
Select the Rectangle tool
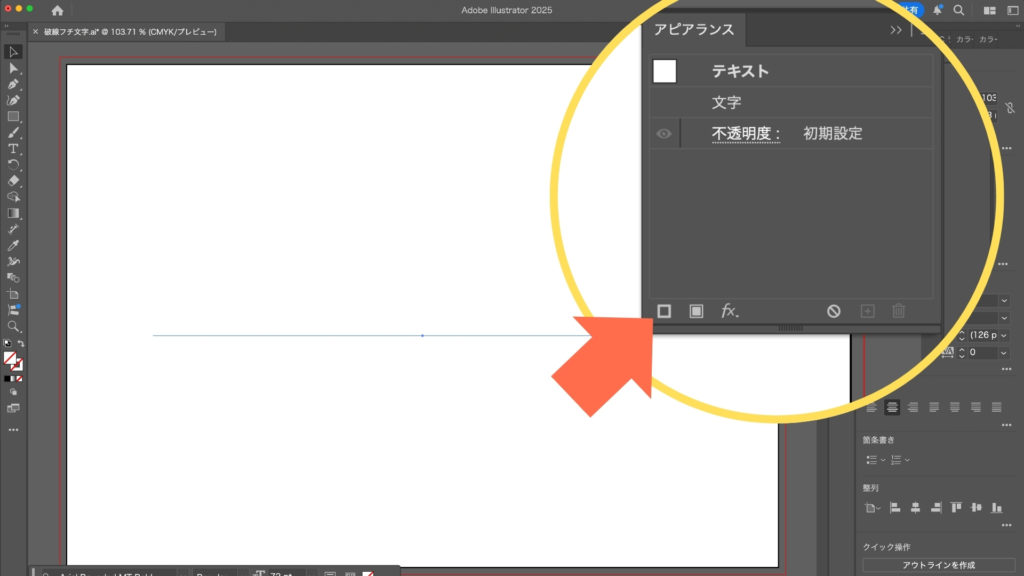tap(14, 116)
